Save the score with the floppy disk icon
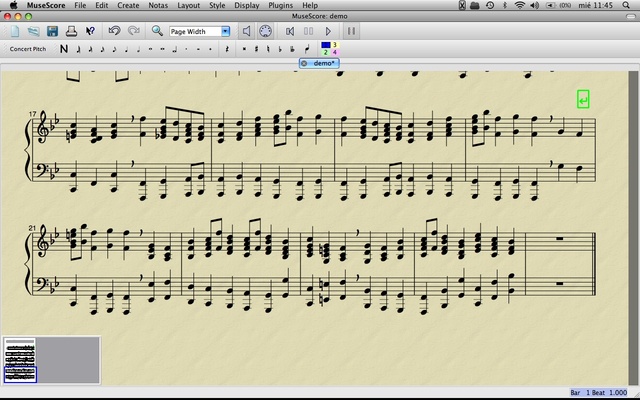640x400 pixels. click(52, 31)
